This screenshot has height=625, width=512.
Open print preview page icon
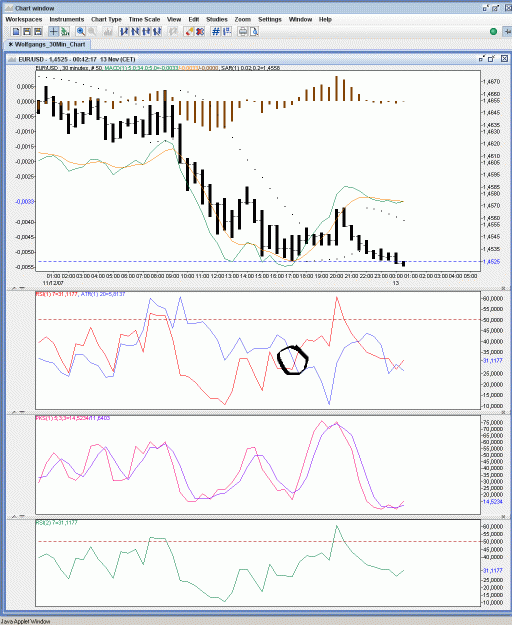pyautogui.click(x=254, y=31)
